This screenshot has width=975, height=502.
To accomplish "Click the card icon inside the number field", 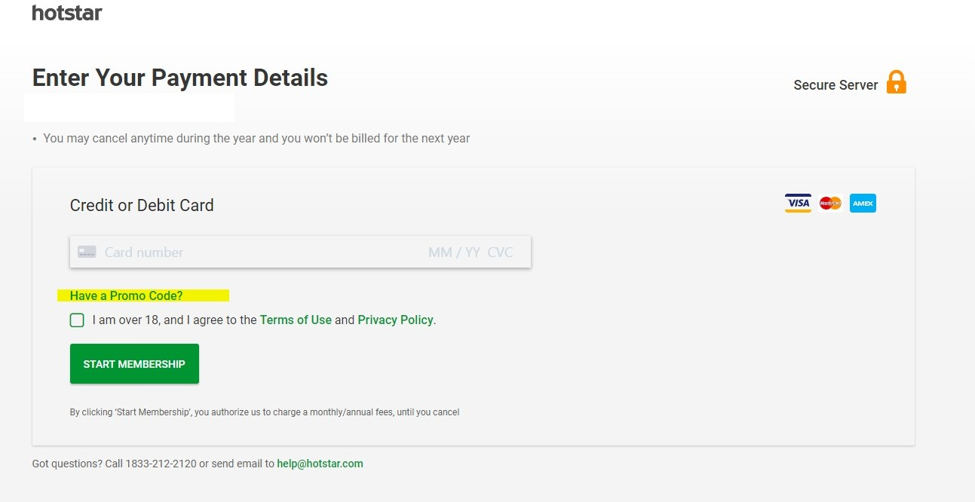I will point(87,252).
